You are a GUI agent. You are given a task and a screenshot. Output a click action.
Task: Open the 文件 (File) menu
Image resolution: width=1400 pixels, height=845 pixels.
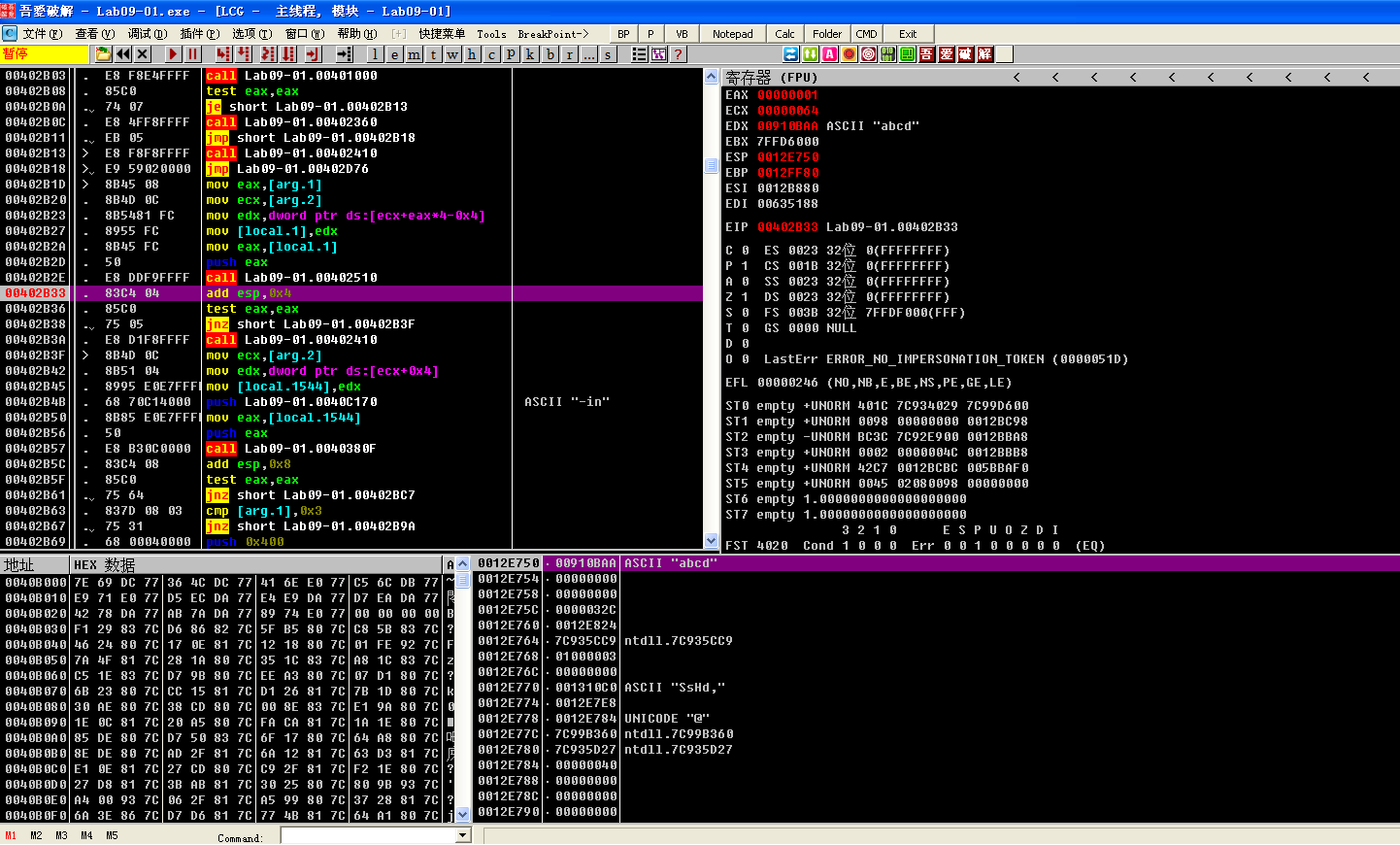point(43,34)
